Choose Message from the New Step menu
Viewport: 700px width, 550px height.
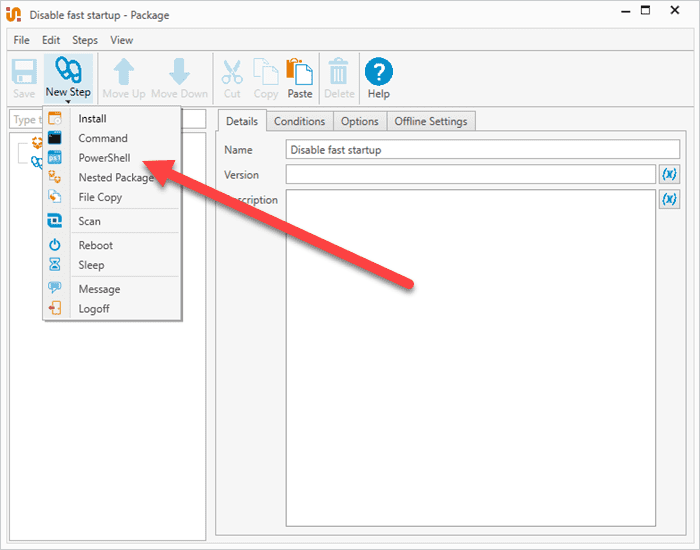tap(112, 289)
